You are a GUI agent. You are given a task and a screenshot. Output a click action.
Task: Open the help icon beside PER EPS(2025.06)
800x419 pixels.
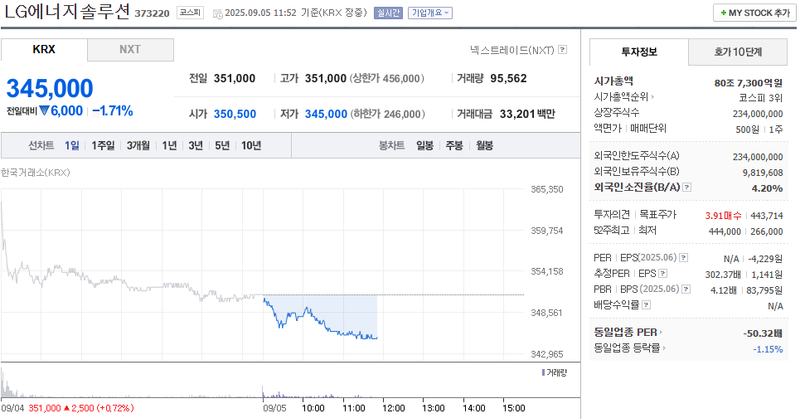[684, 258]
